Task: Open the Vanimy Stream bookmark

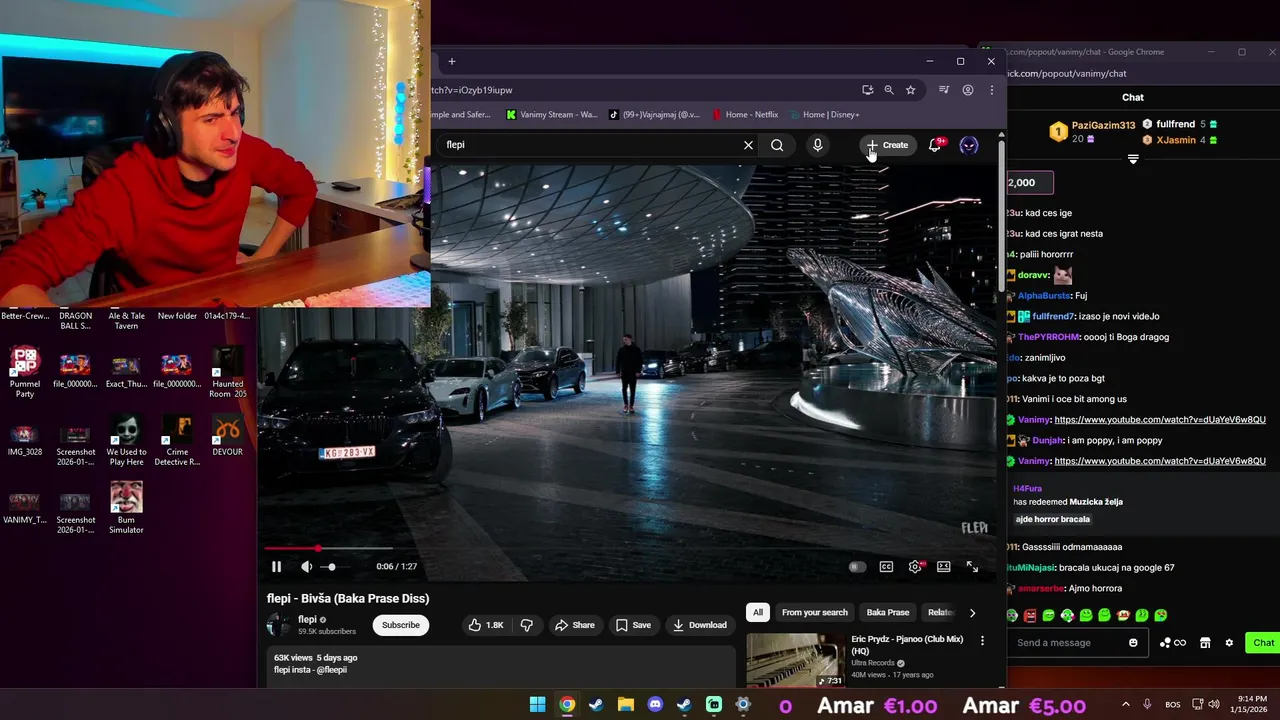Action: tap(551, 115)
